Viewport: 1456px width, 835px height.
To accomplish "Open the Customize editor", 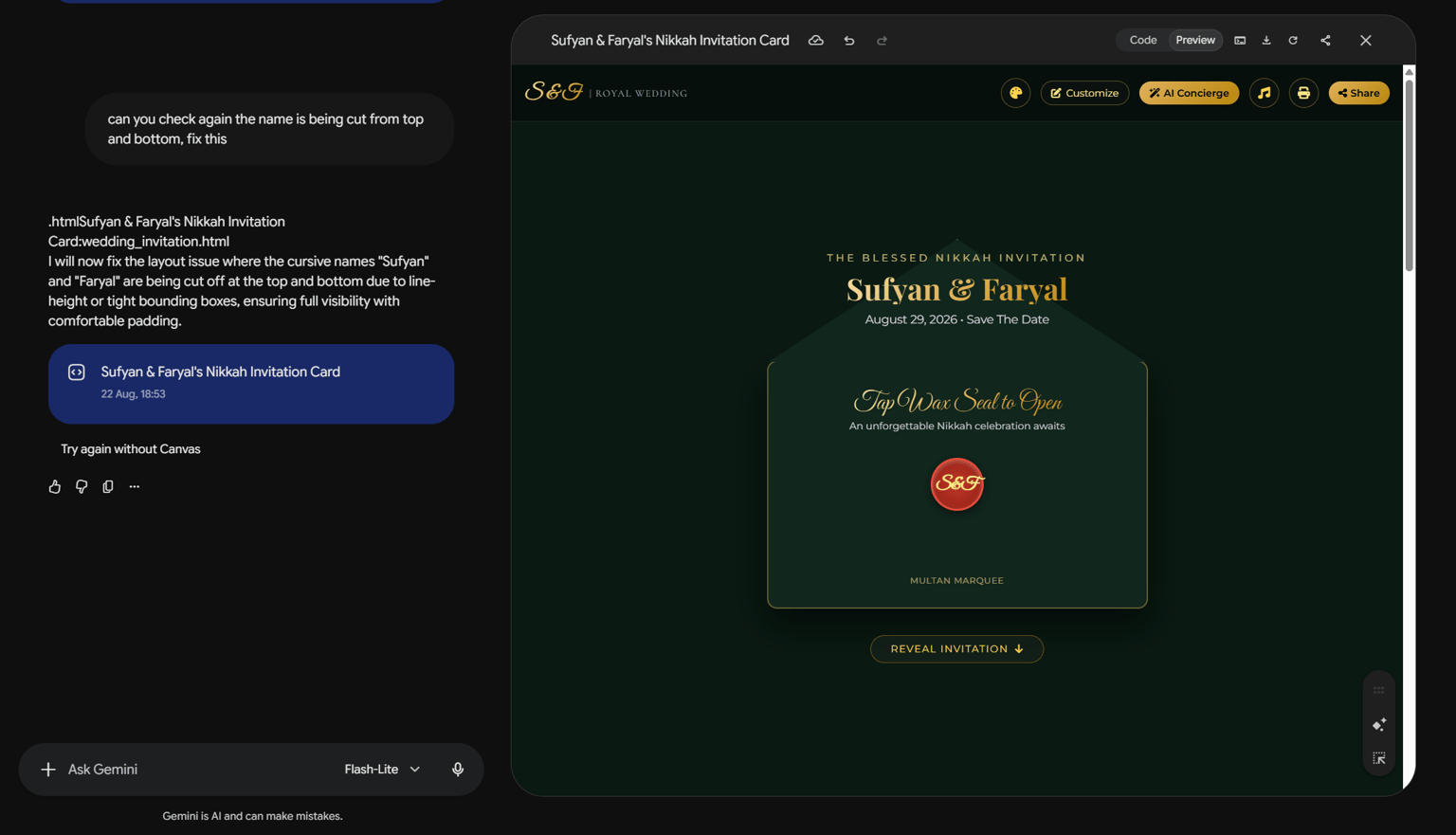I will coord(1084,93).
